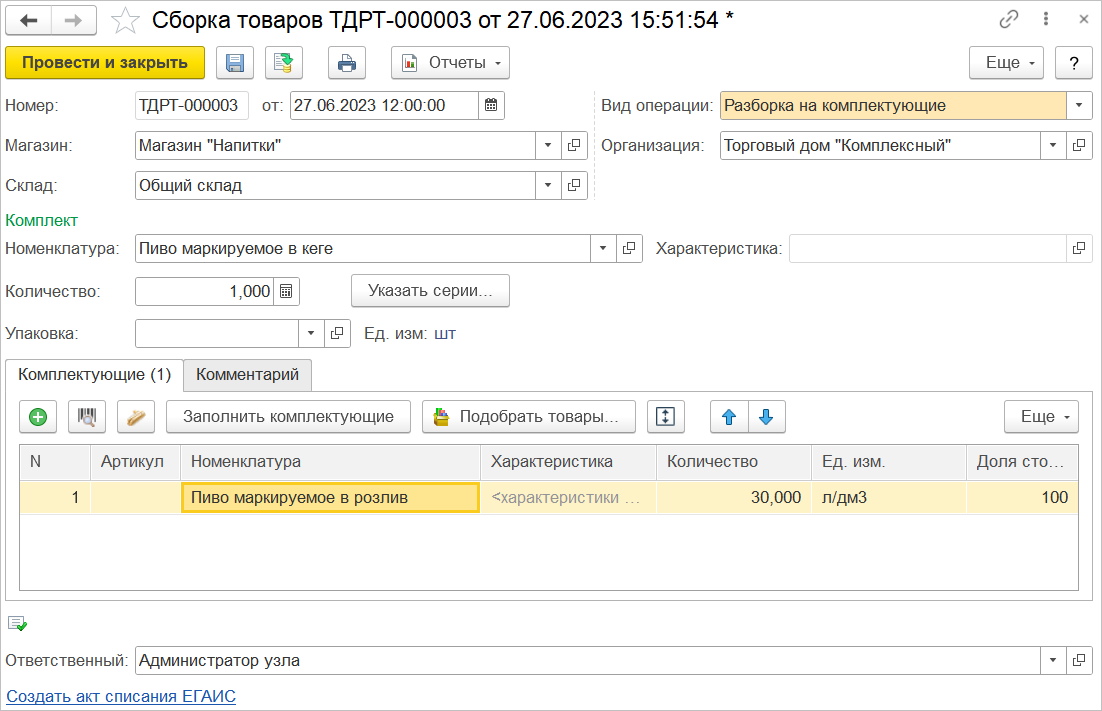
Task: Switch to the Комментарий tab
Action: (247, 375)
